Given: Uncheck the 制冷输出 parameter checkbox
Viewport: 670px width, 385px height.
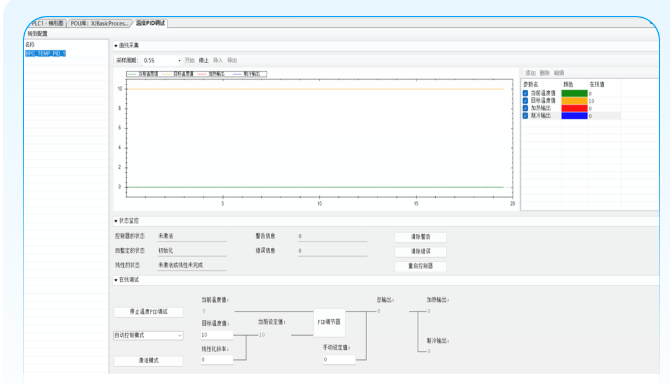Looking at the screenshot, I should pos(526,116).
